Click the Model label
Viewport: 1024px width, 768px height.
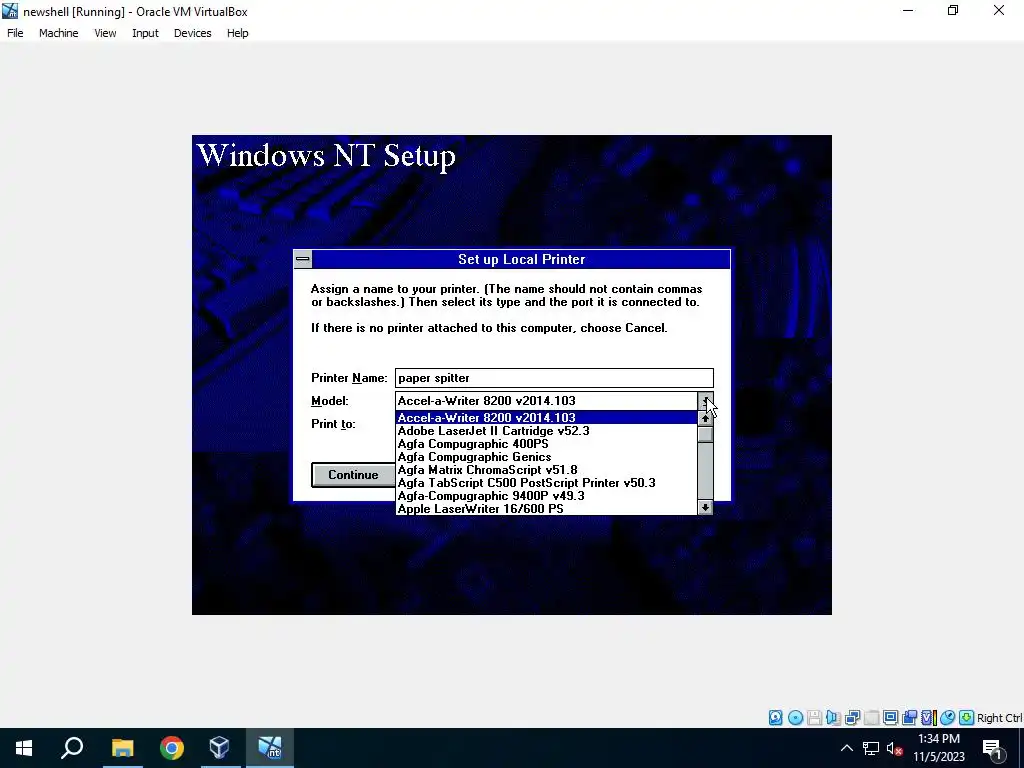click(330, 400)
